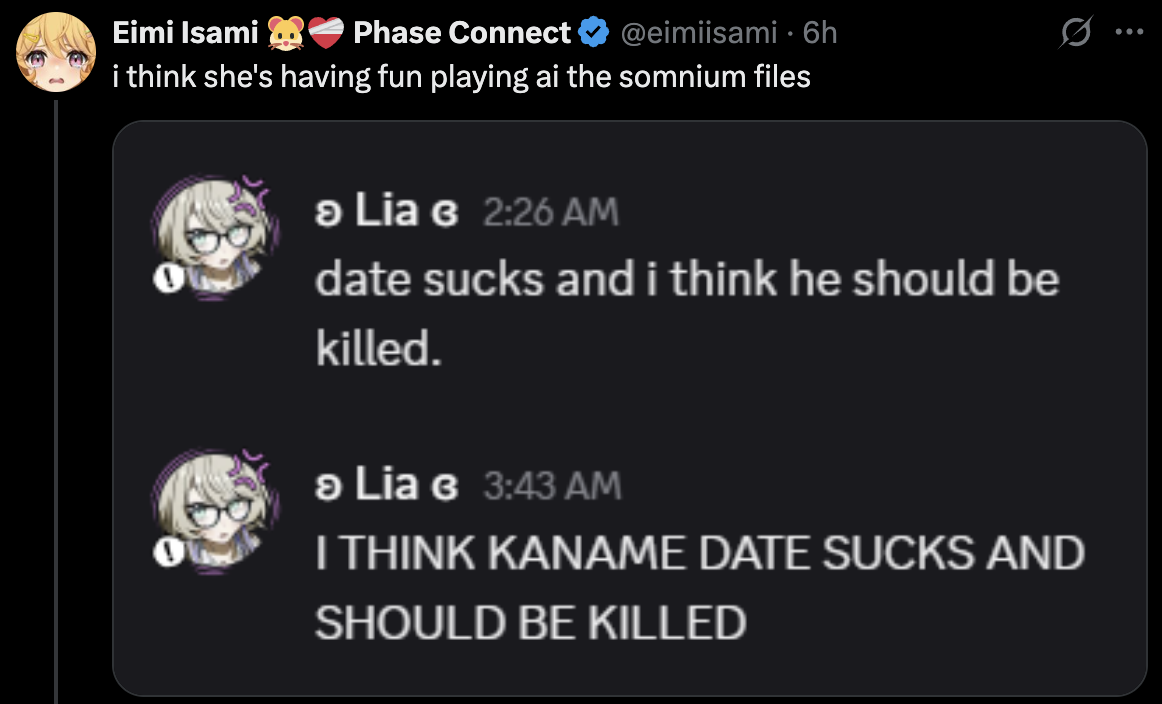Click the Phase Connect name text
The width and height of the screenshot is (1162, 704).
(x=461, y=33)
